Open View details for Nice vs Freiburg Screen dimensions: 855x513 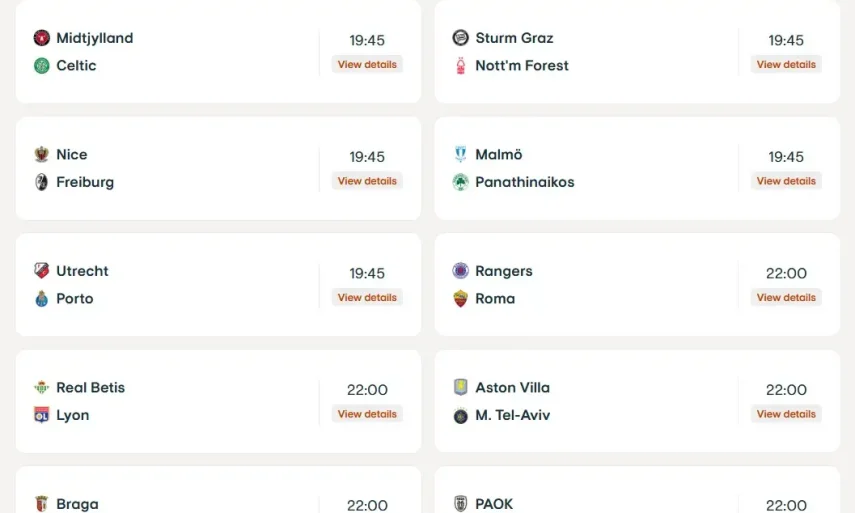pyautogui.click(x=367, y=182)
